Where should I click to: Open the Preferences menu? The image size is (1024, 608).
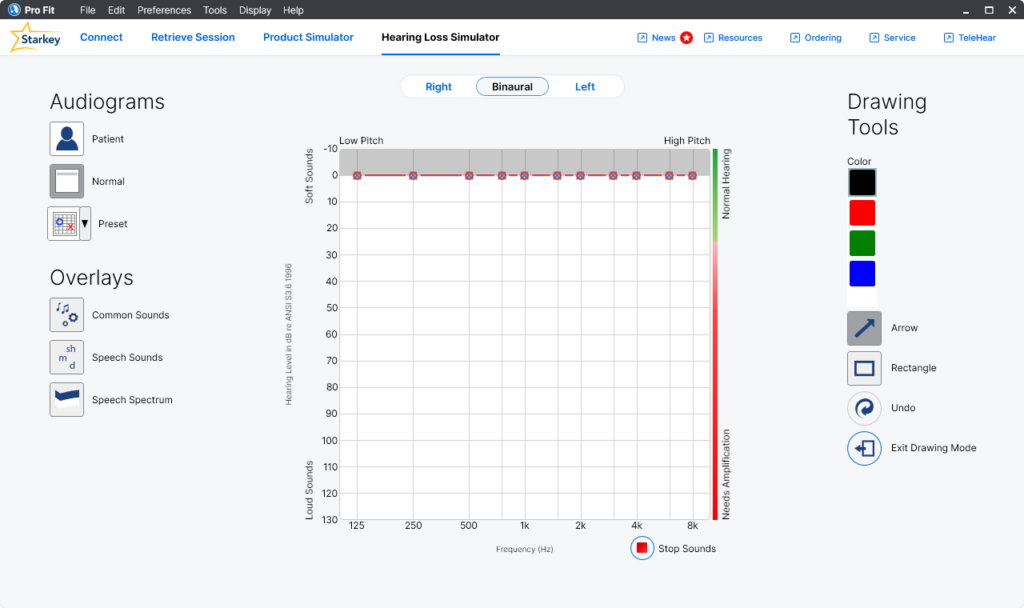pyautogui.click(x=164, y=10)
